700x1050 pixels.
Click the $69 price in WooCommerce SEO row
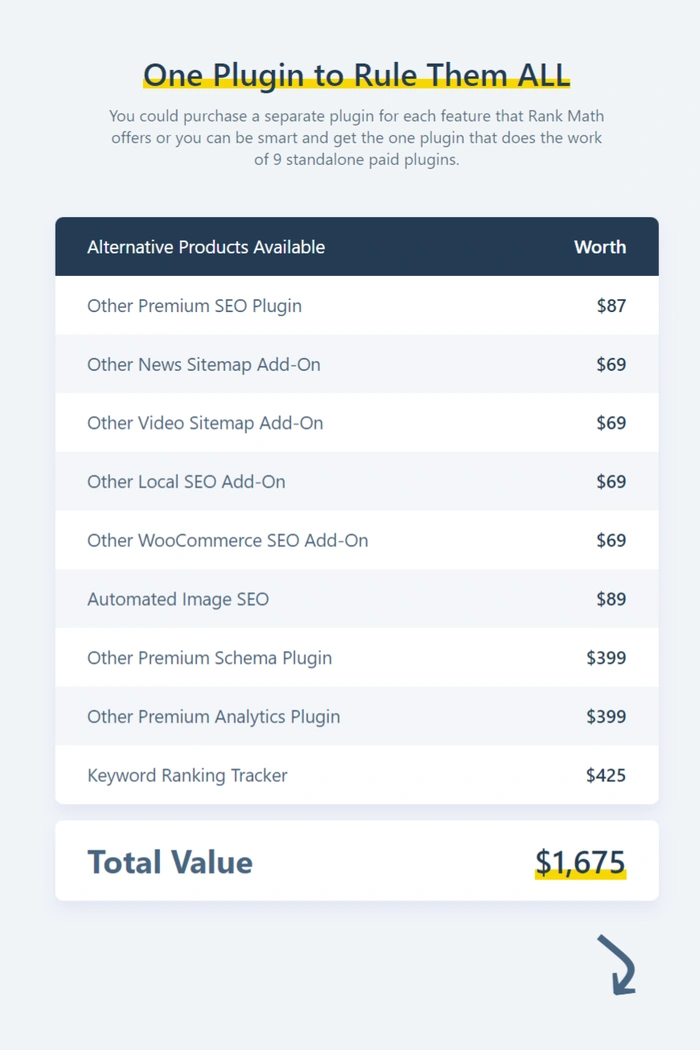coord(611,540)
